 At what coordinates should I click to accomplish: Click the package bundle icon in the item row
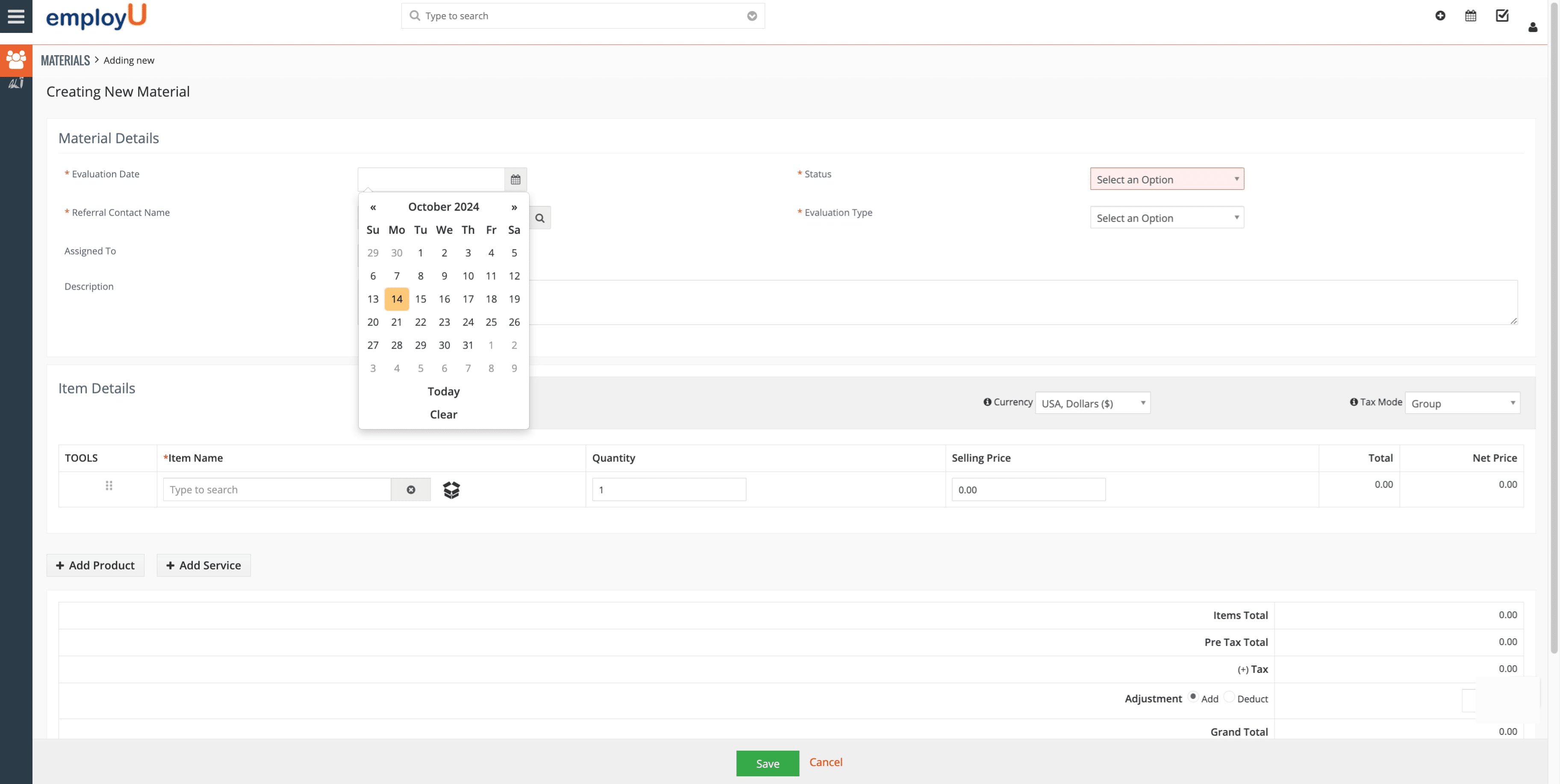[451, 490]
